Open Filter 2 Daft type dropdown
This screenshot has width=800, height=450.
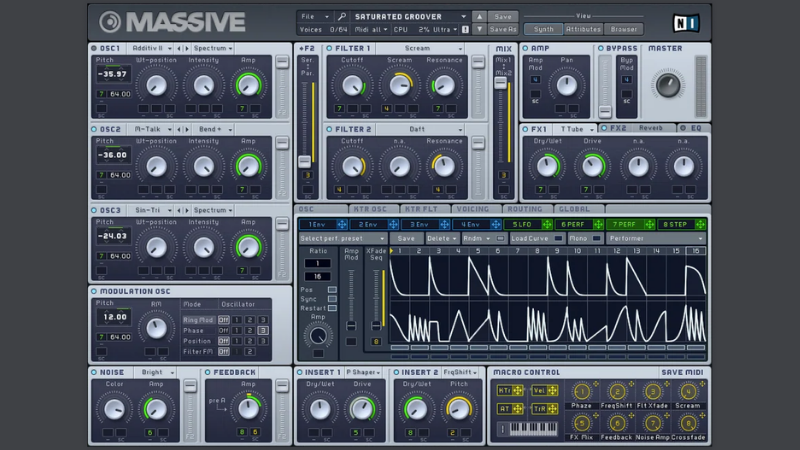point(420,130)
